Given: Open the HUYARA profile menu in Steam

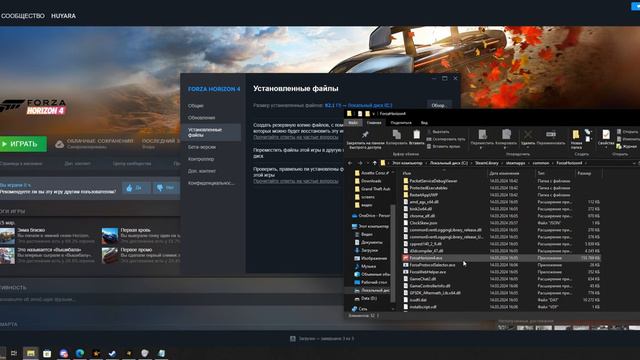Looking at the screenshot, I should coord(63,16).
